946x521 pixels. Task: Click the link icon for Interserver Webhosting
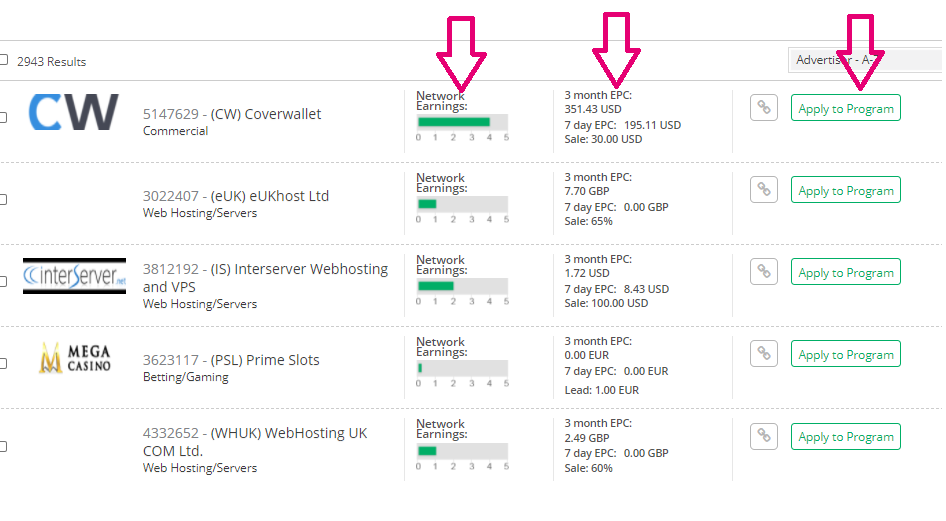pyautogui.click(x=764, y=271)
